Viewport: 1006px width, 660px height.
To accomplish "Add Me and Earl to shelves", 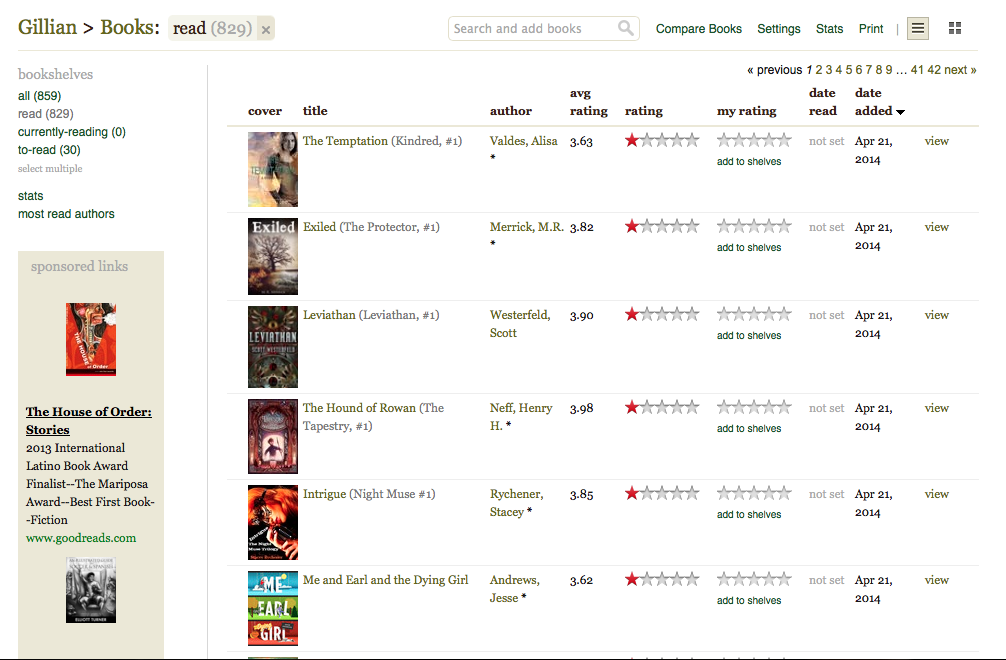I will click(x=749, y=600).
